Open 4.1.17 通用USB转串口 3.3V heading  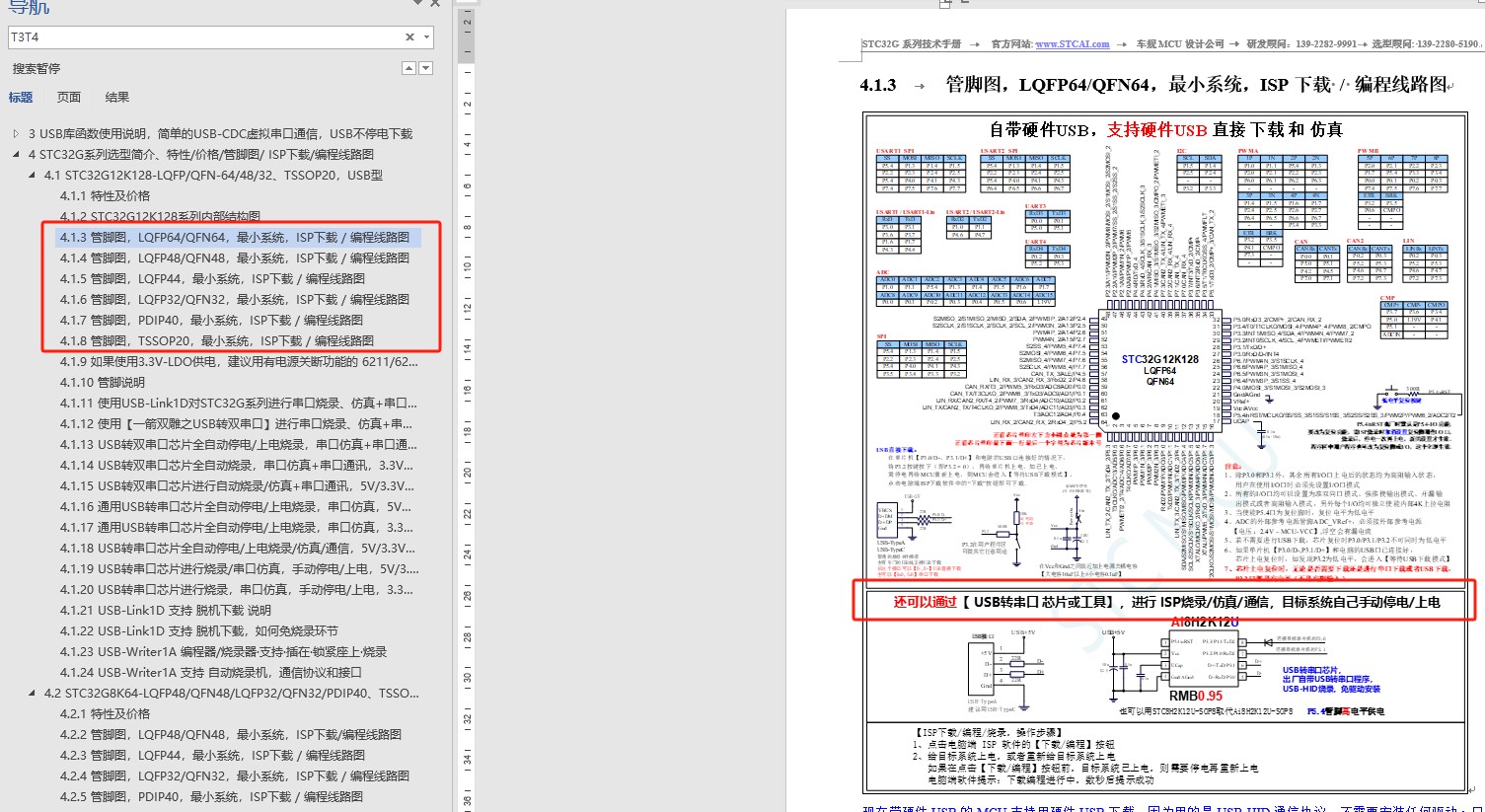[237, 528]
